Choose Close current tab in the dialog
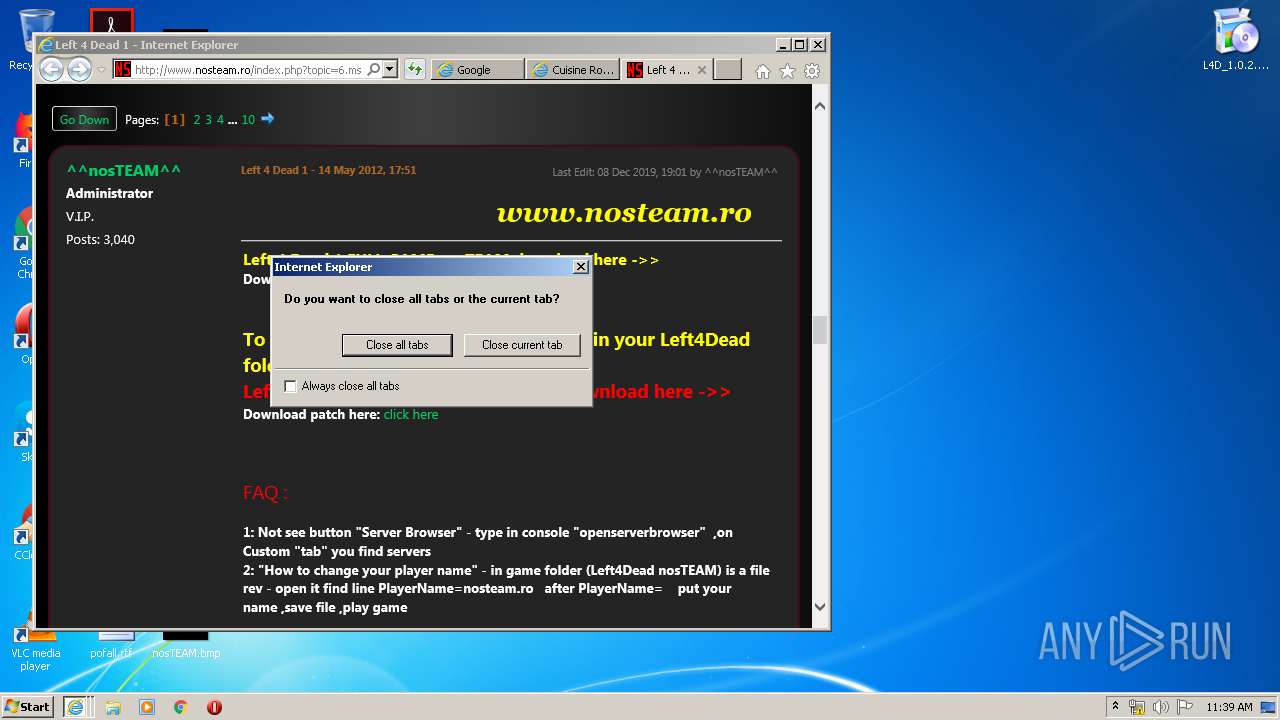This screenshot has height=720, width=1280. click(x=522, y=345)
